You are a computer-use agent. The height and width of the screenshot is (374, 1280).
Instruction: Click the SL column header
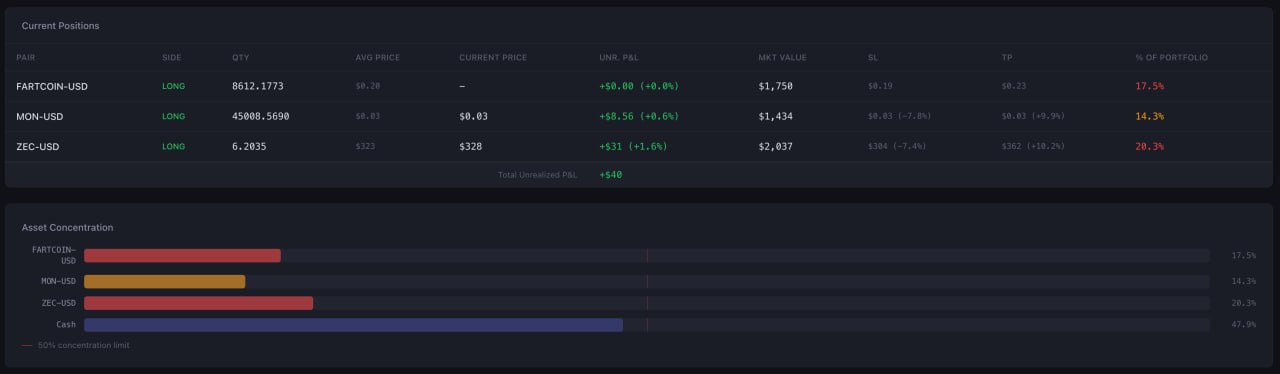tap(873, 58)
